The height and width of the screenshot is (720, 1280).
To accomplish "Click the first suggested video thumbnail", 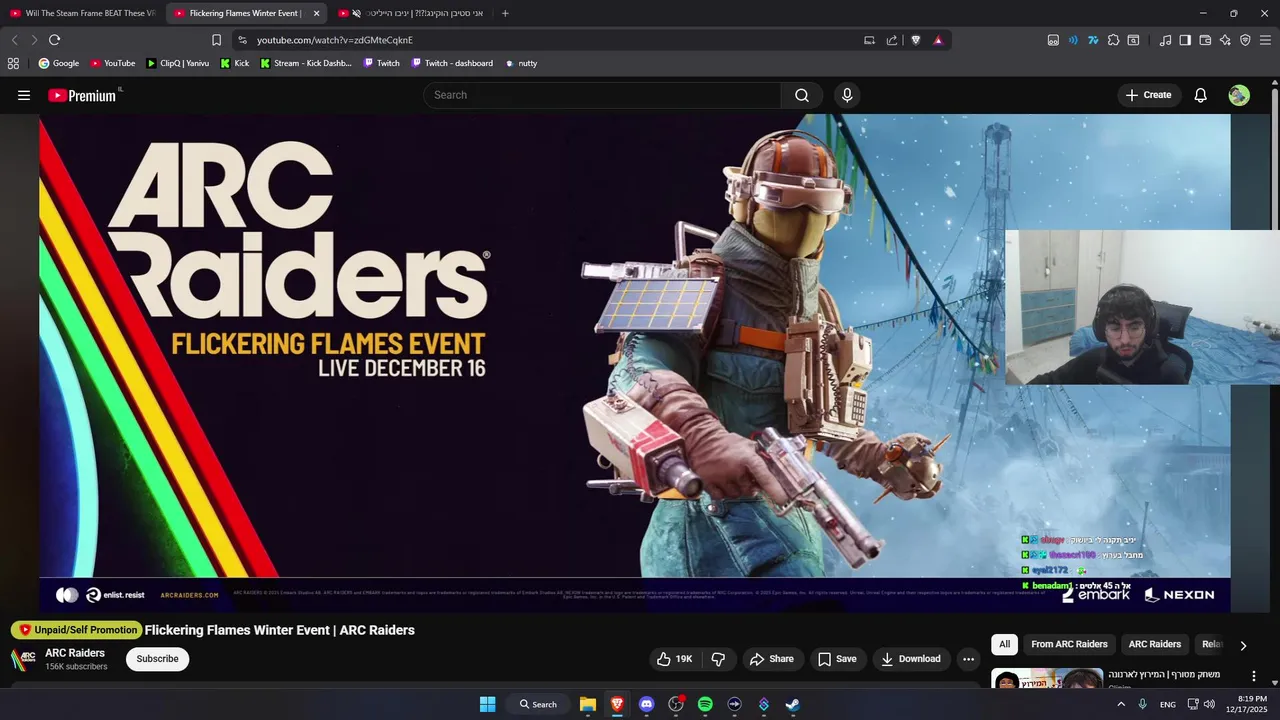I will (x=1047, y=679).
